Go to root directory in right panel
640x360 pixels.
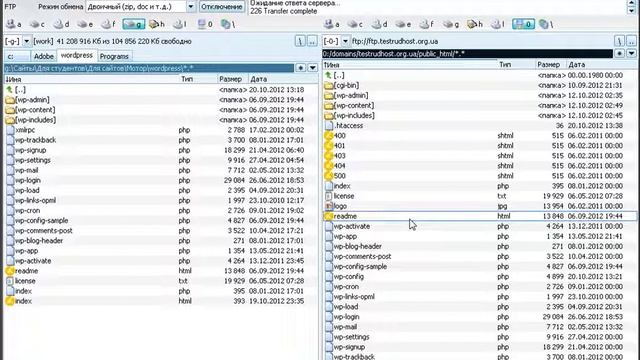619,41
